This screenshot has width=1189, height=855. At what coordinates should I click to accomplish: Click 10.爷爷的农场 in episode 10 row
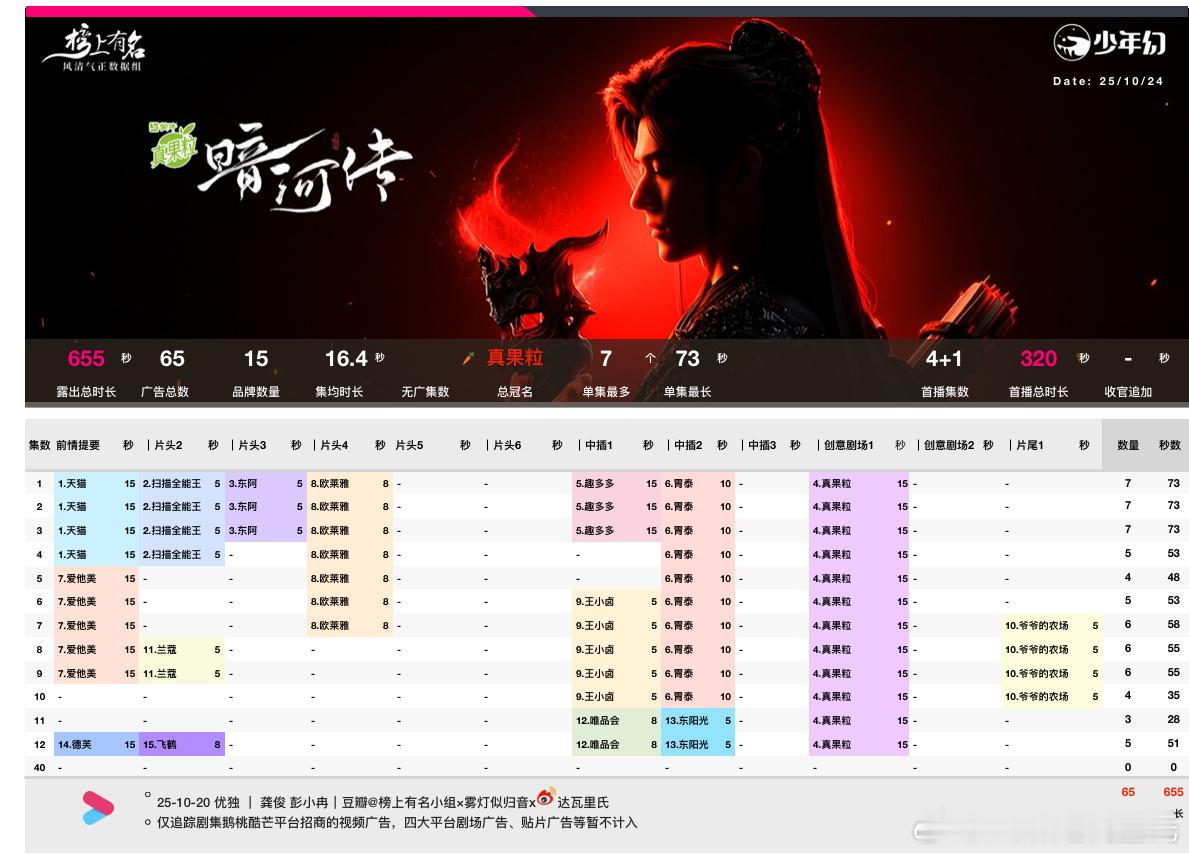point(1037,696)
